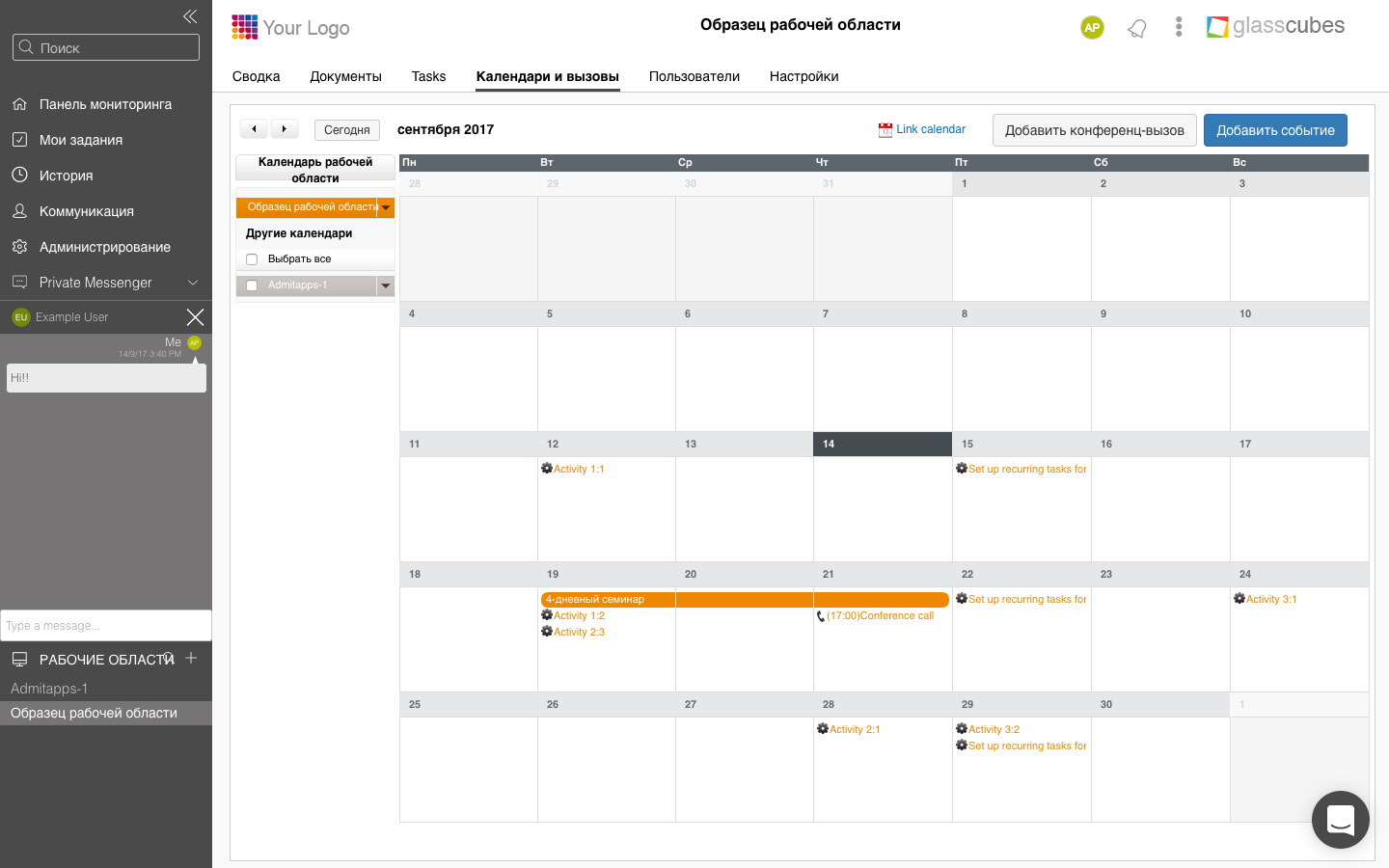Screen dimensions: 1389x868
Task: Check the 'Выбрать все' checkbox
Action: pyautogui.click(x=252, y=259)
